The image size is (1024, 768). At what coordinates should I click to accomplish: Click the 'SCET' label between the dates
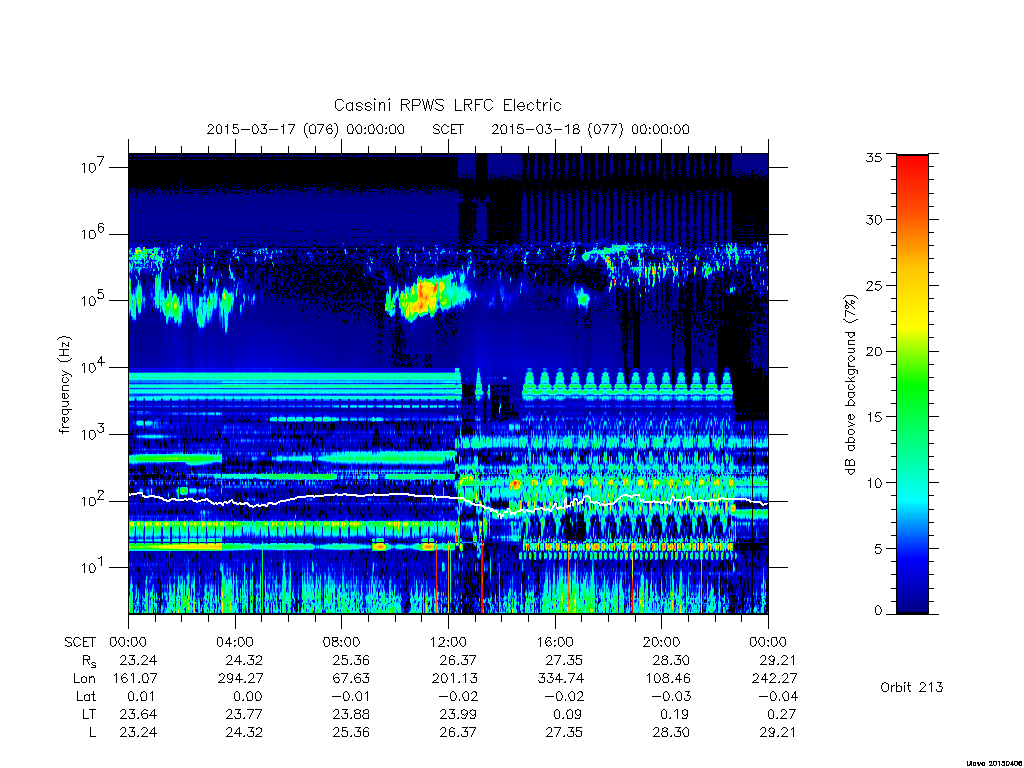click(448, 129)
